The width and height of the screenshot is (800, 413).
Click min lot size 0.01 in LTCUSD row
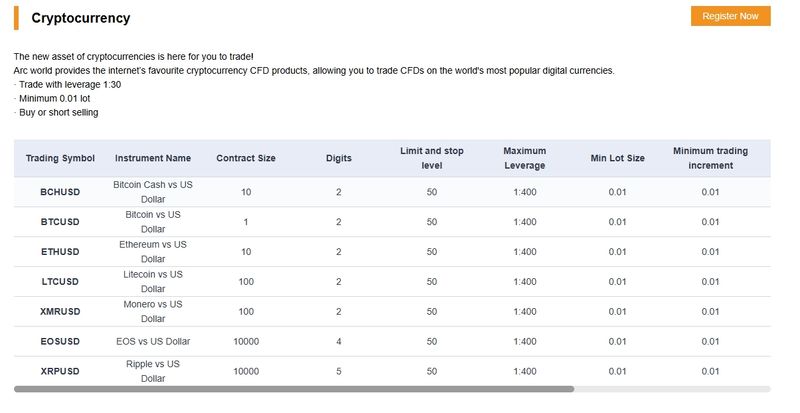[x=617, y=282]
